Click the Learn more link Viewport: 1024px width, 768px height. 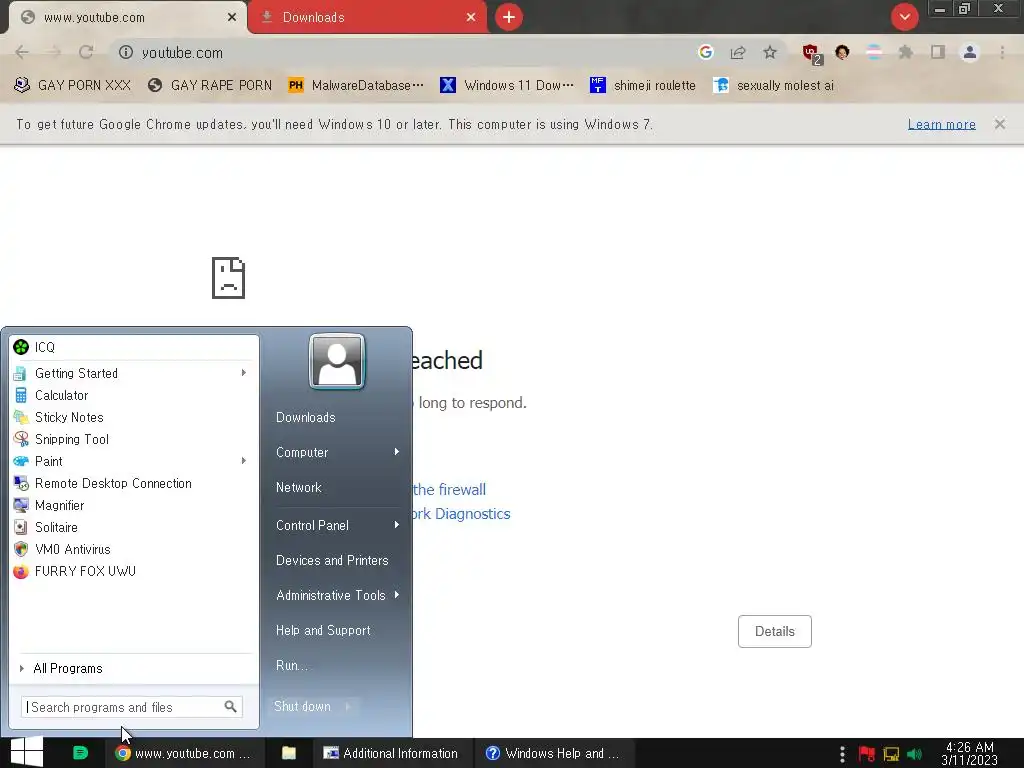pos(941,124)
